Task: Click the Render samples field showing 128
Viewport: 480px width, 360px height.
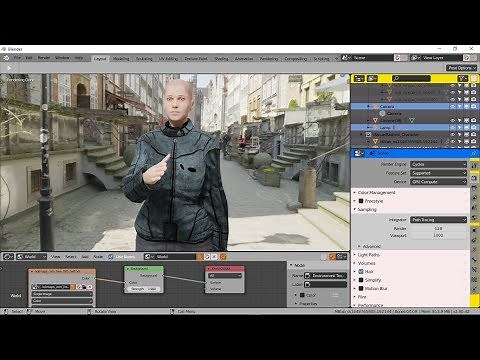Action: [438, 228]
